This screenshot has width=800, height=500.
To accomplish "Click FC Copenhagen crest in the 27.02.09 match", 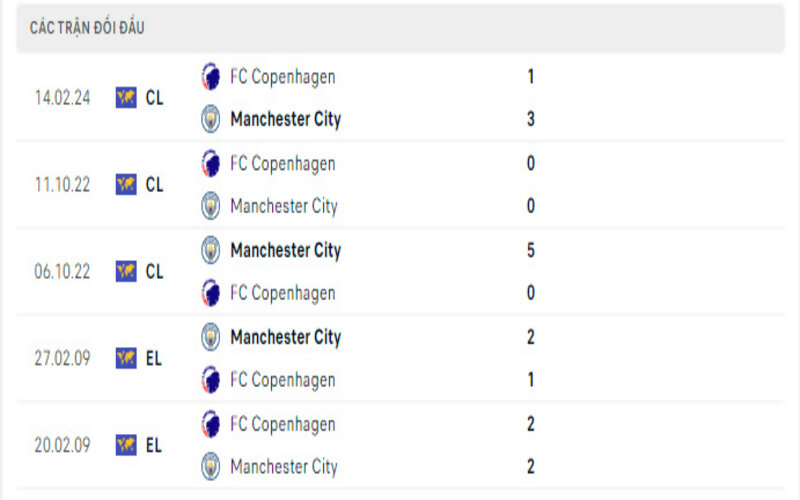I will click(211, 380).
